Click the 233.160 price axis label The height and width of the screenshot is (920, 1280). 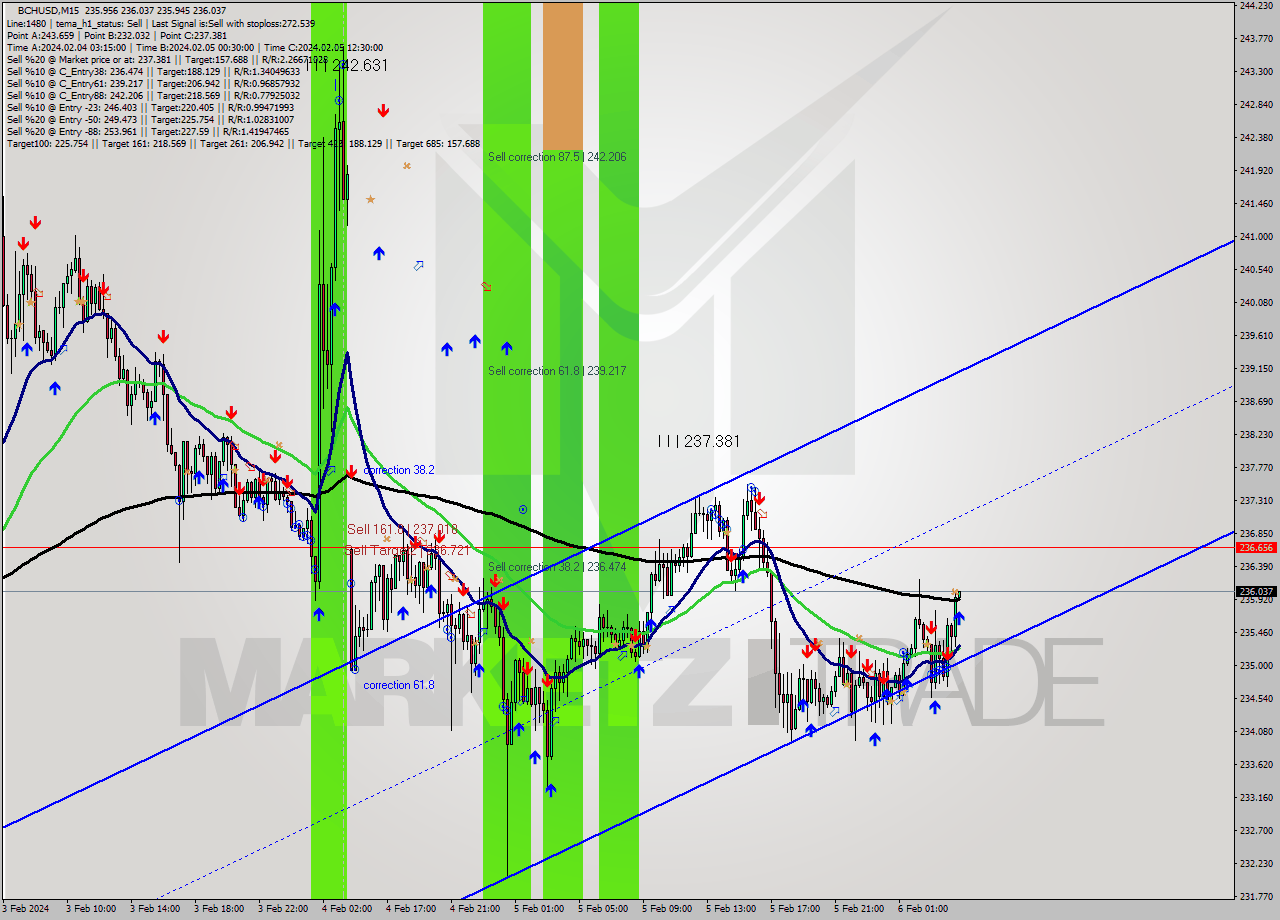click(1255, 798)
